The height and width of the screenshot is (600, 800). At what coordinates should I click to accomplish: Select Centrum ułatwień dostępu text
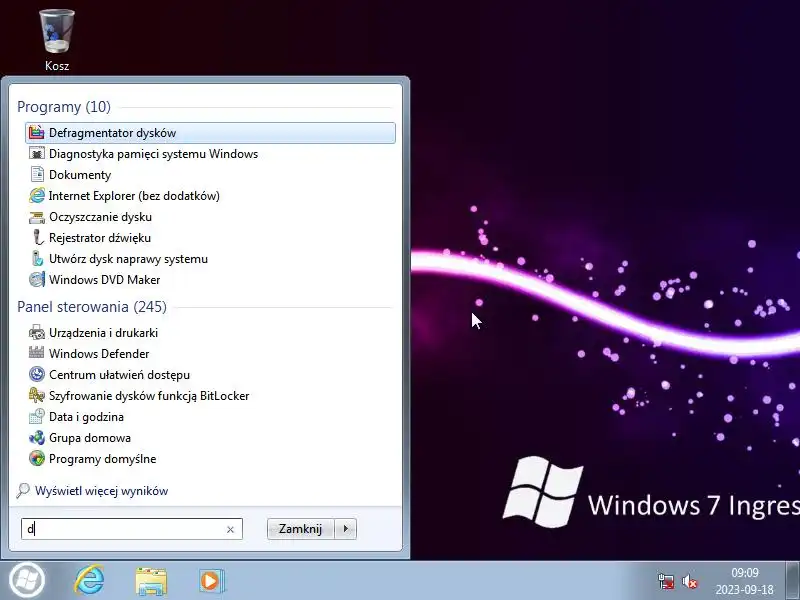coord(119,374)
